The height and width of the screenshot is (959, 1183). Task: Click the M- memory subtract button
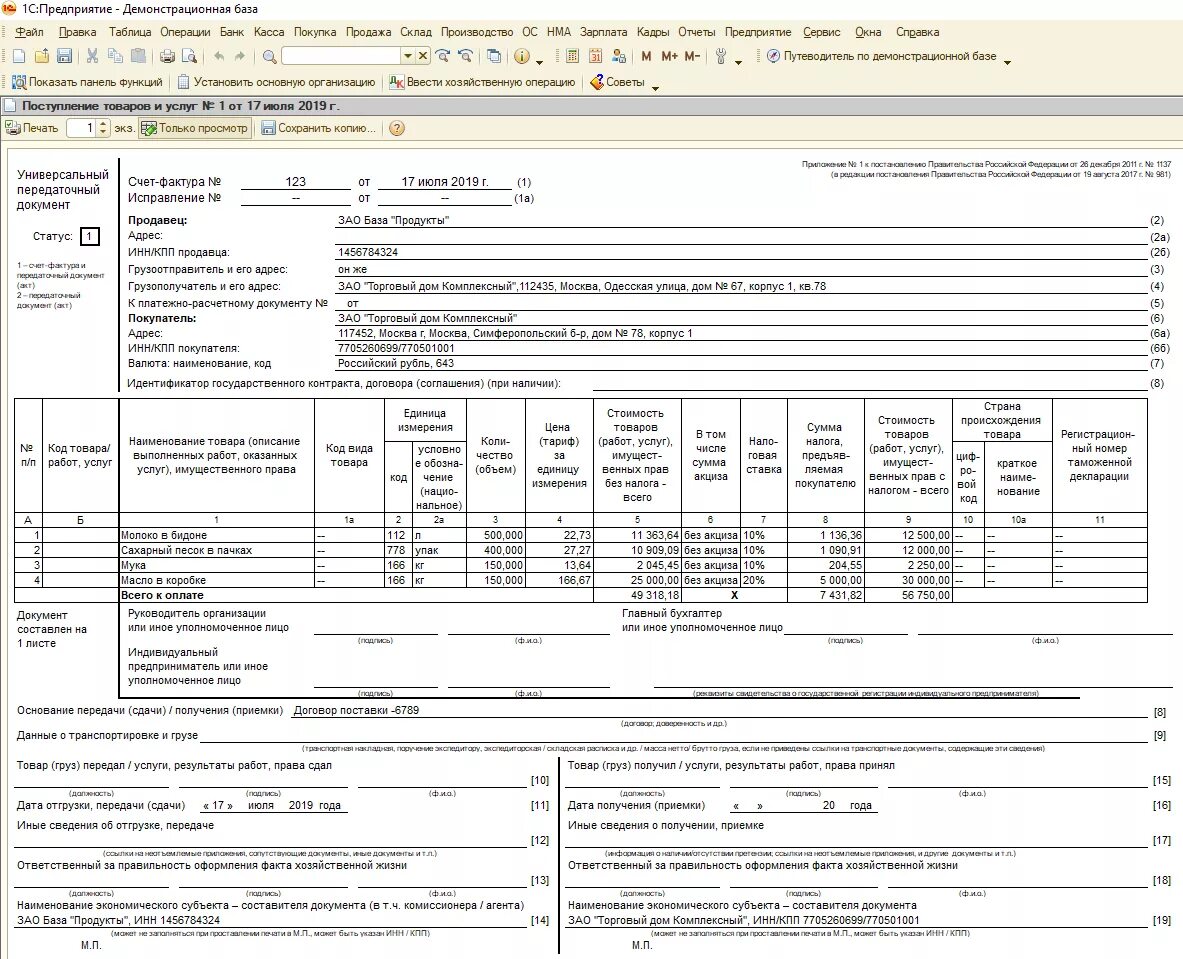pos(693,56)
